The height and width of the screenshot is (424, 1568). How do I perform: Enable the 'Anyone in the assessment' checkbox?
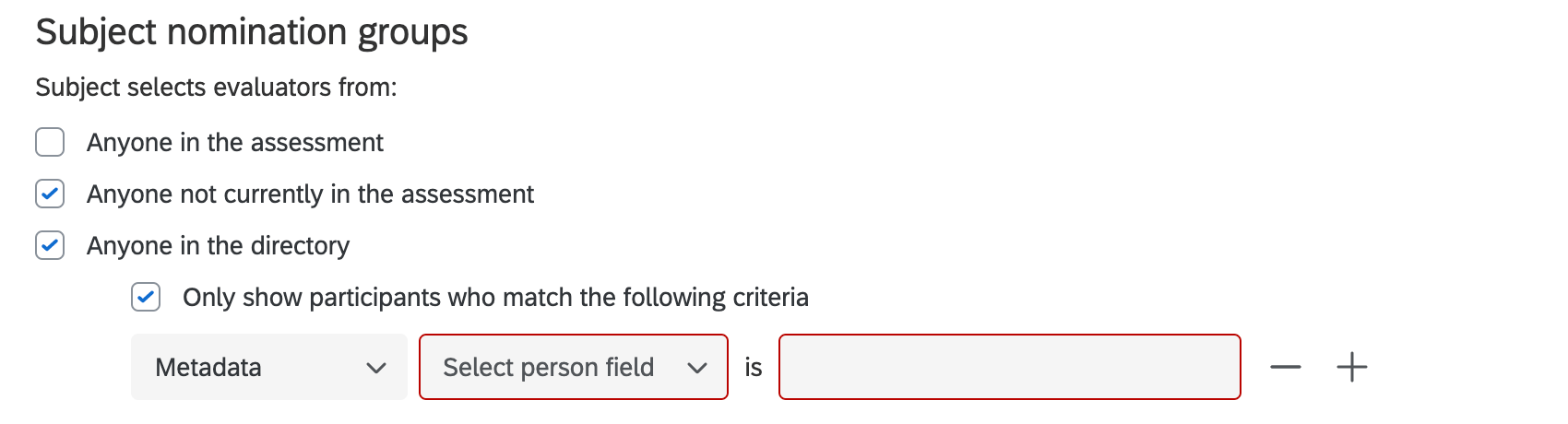50,143
